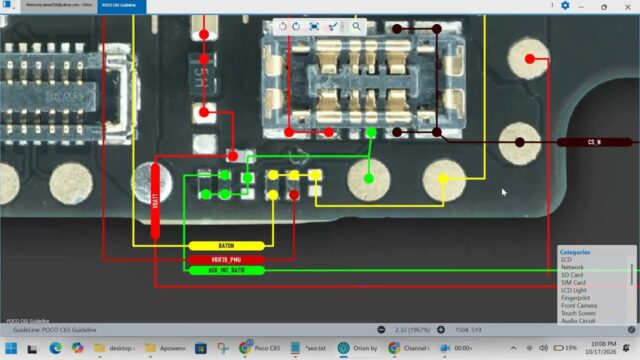
Task: Click the rotate counterclockwise icon
Action: [282, 27]
